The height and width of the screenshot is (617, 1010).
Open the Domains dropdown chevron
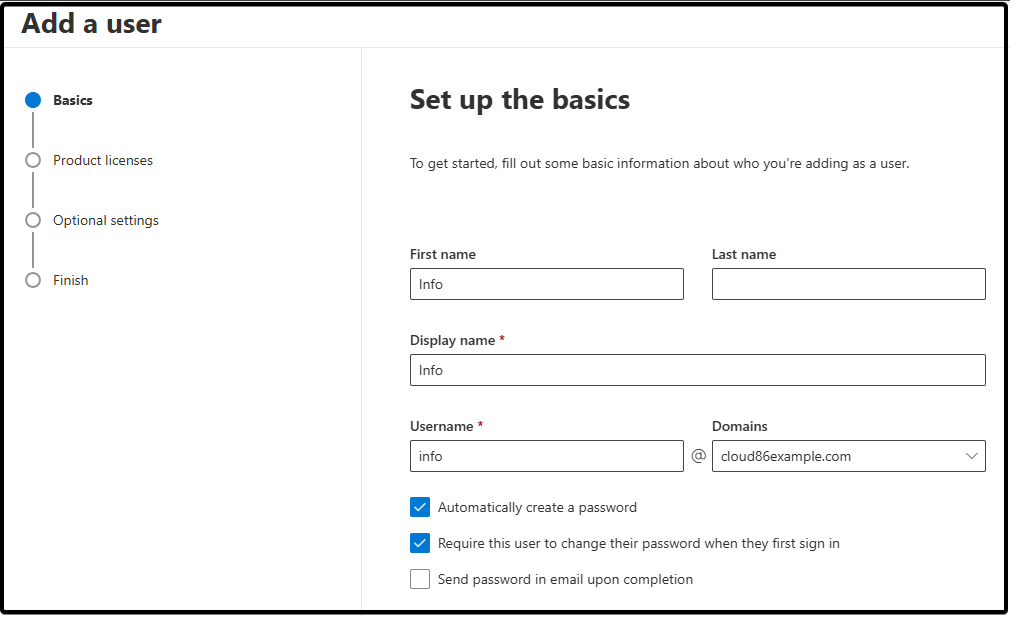(x=971, y=456)
